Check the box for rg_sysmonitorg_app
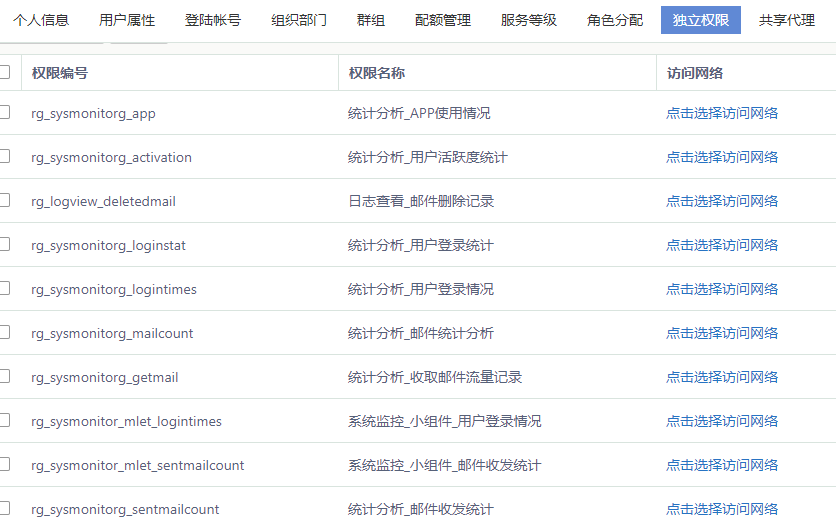Image resolution: width=836 pixels, height=523 pixels. (5, 112)
